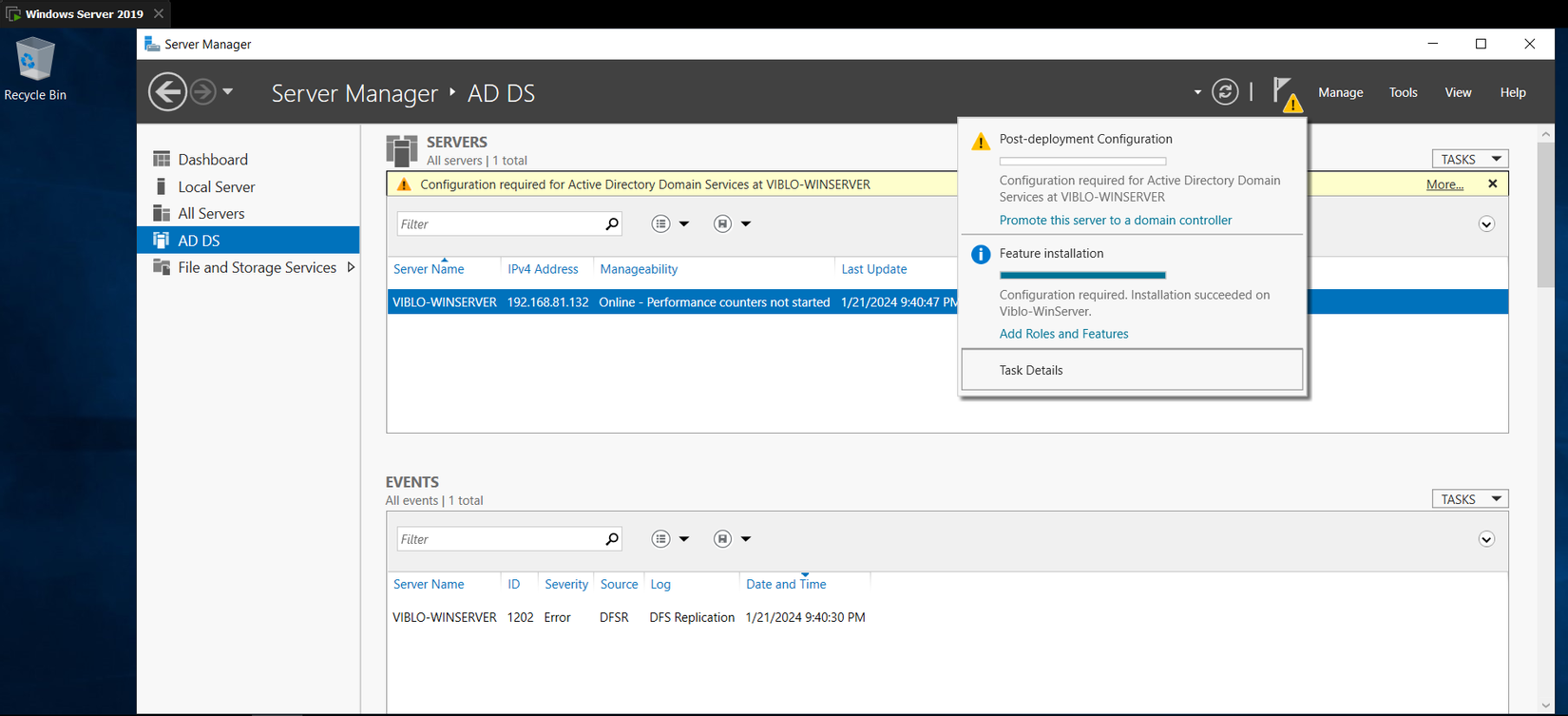Click the Feature installation progress bar
This screenshot has width=1568, height=716.
click(x=1082, y=275)
